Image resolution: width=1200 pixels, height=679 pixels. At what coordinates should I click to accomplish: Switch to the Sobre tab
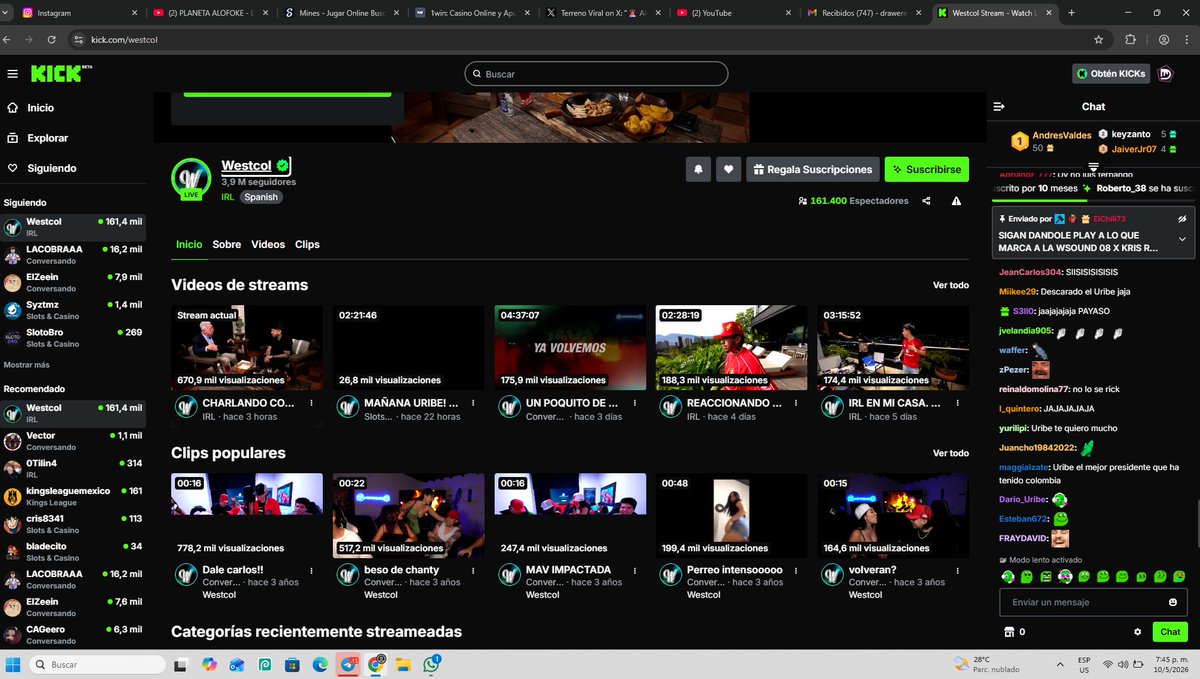pos(226,244)
